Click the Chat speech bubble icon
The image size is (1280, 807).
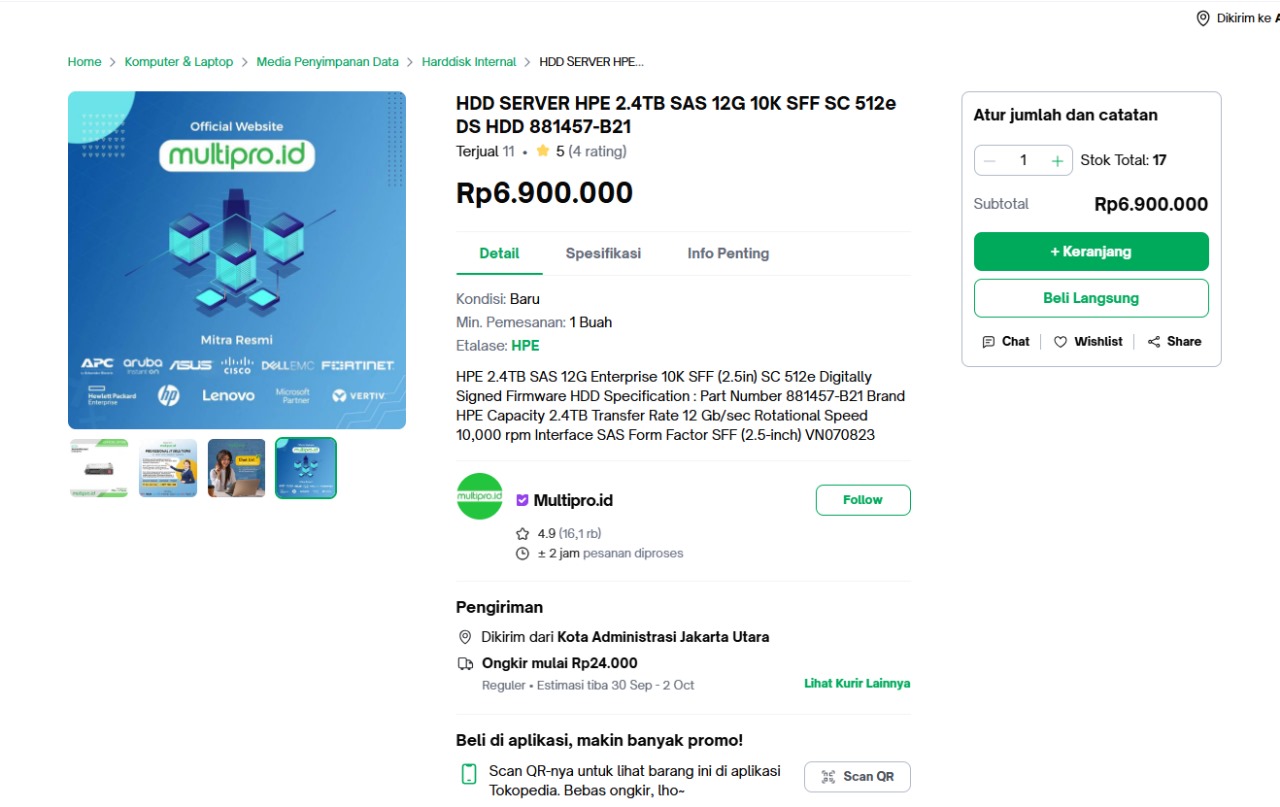tap(989, 342)
